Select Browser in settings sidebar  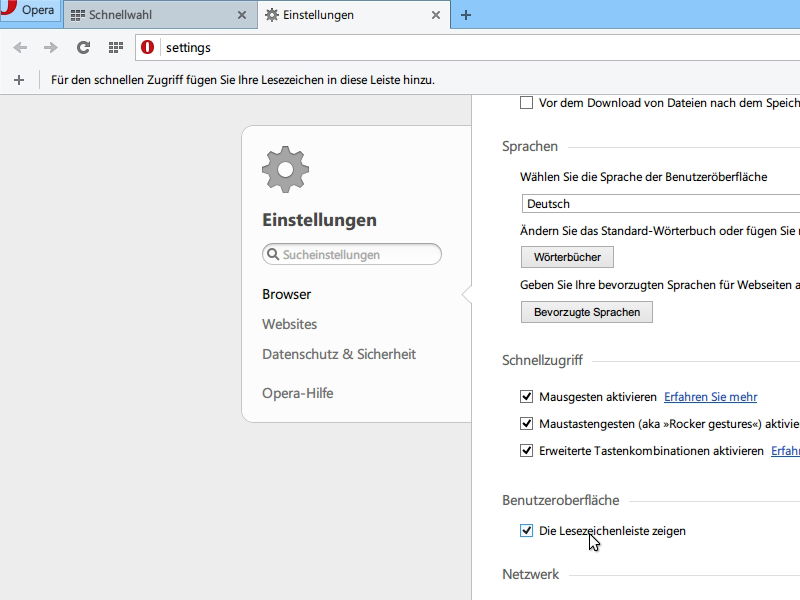(286, 294)
